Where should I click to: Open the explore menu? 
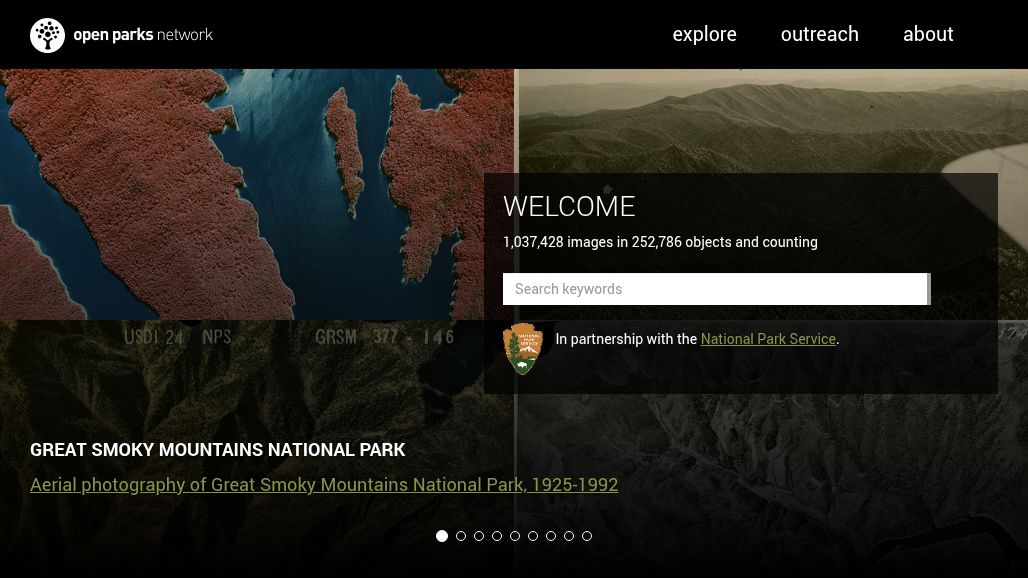[704, 34]
